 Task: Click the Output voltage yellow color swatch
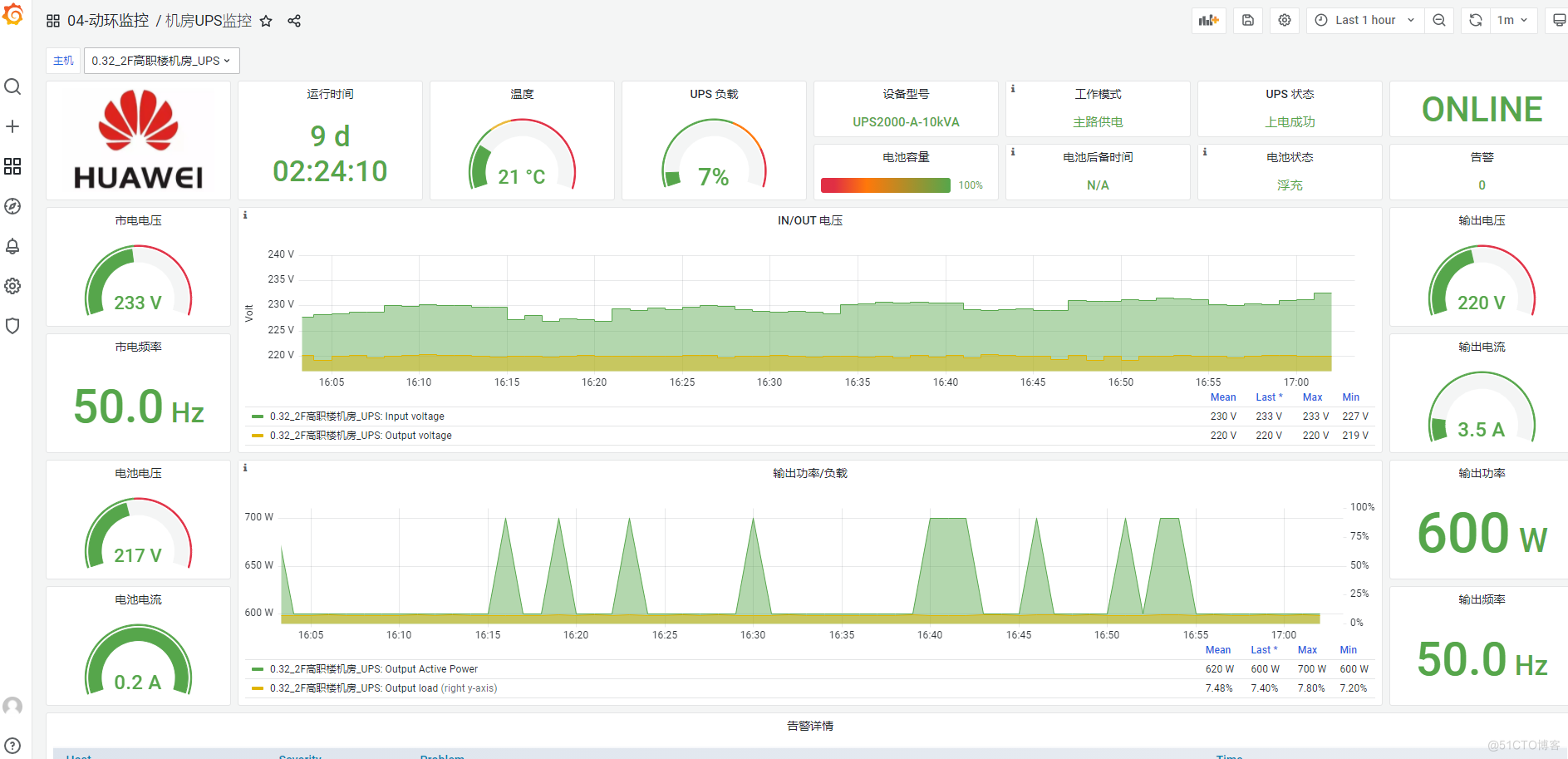click(x=258, y=436)
